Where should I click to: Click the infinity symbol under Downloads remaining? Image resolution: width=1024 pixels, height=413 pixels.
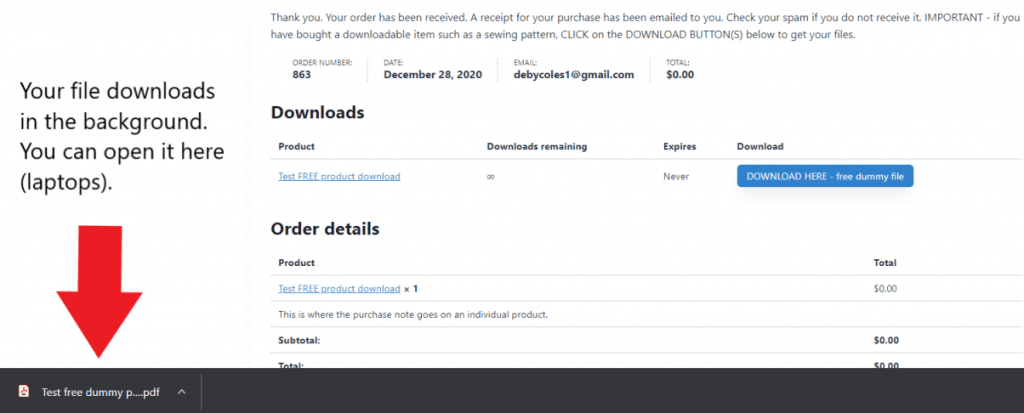point(490,176)
